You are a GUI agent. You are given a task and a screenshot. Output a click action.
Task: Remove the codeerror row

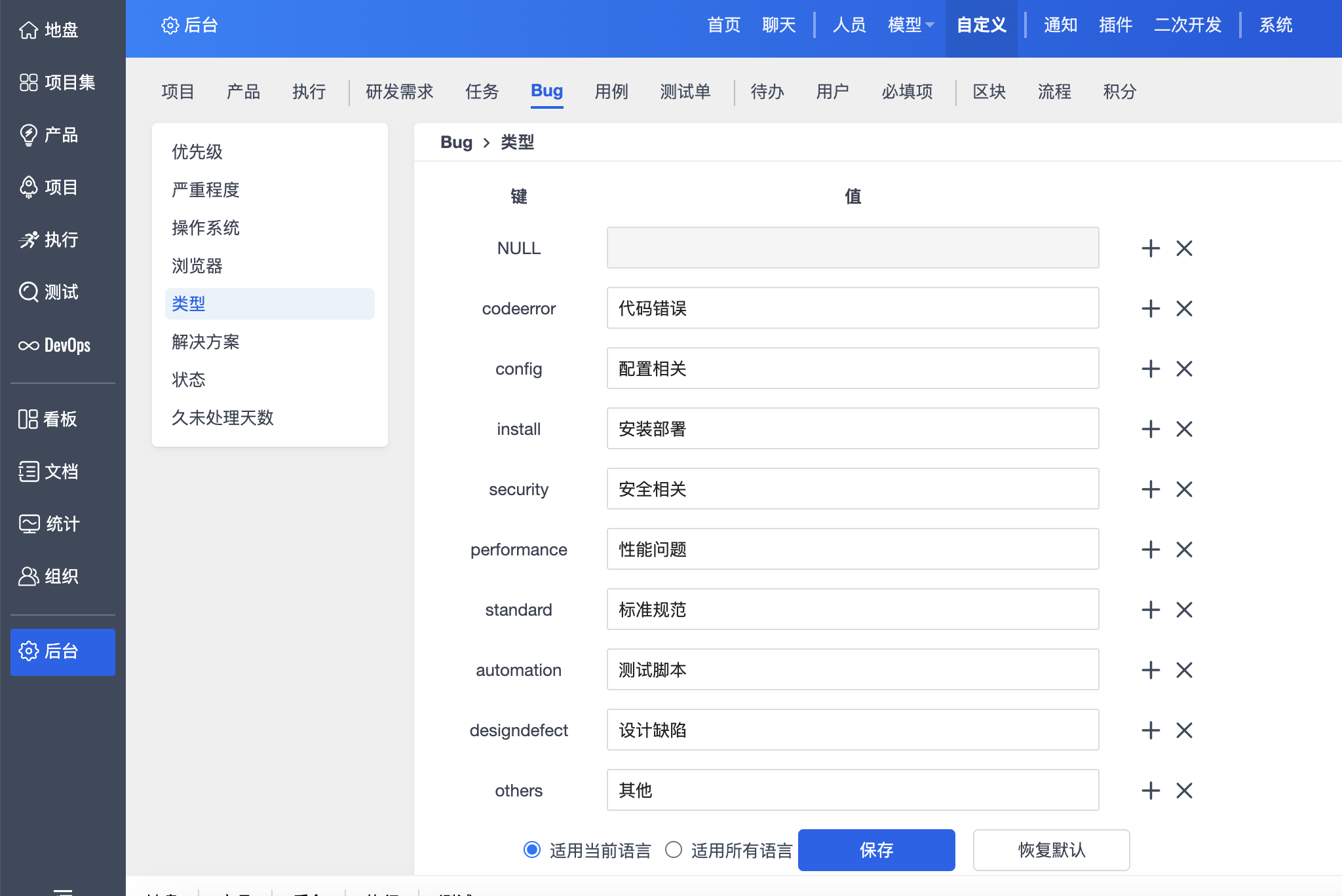1184,308
